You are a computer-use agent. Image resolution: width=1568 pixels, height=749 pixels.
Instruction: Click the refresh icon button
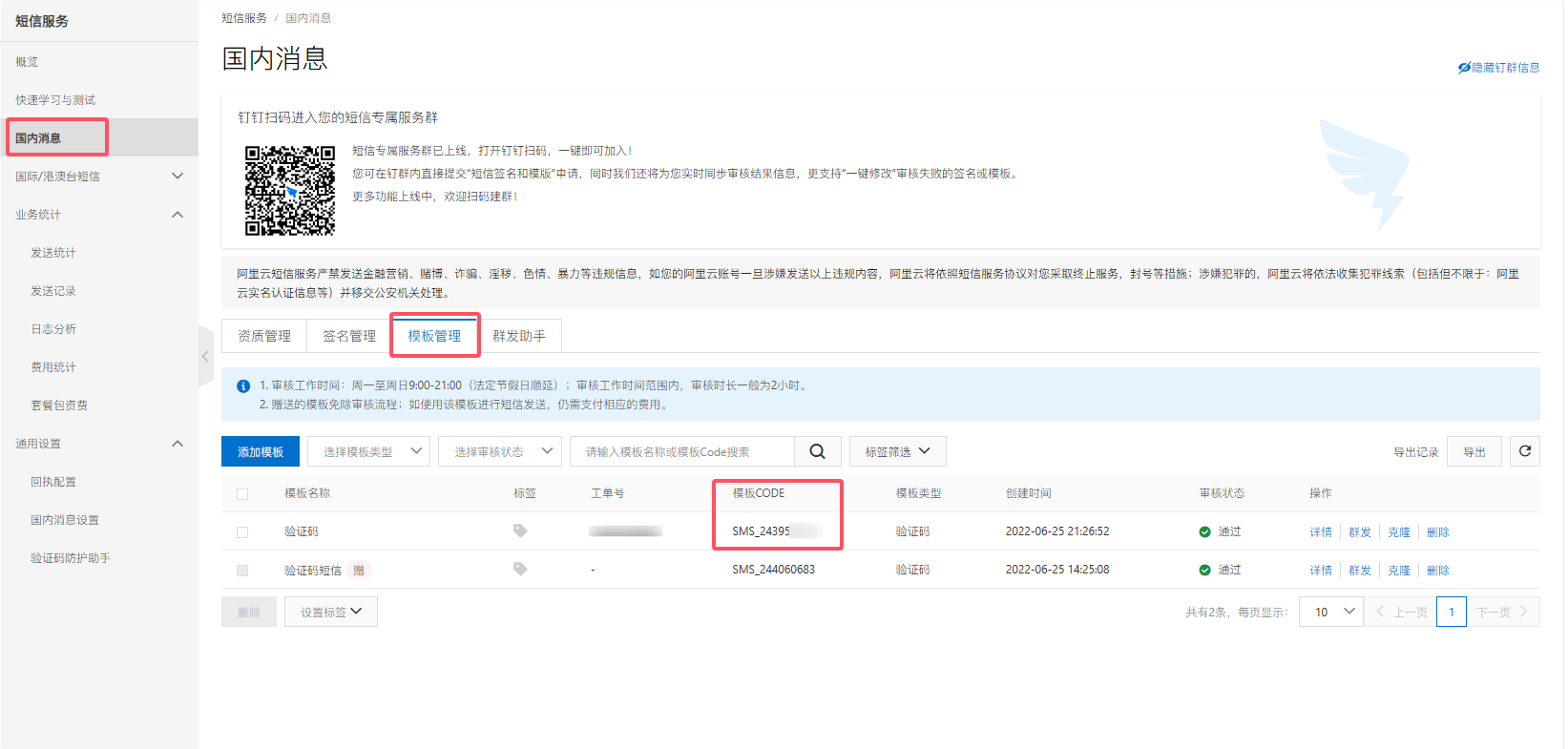pyautogui.click(x=1524, y=451)
